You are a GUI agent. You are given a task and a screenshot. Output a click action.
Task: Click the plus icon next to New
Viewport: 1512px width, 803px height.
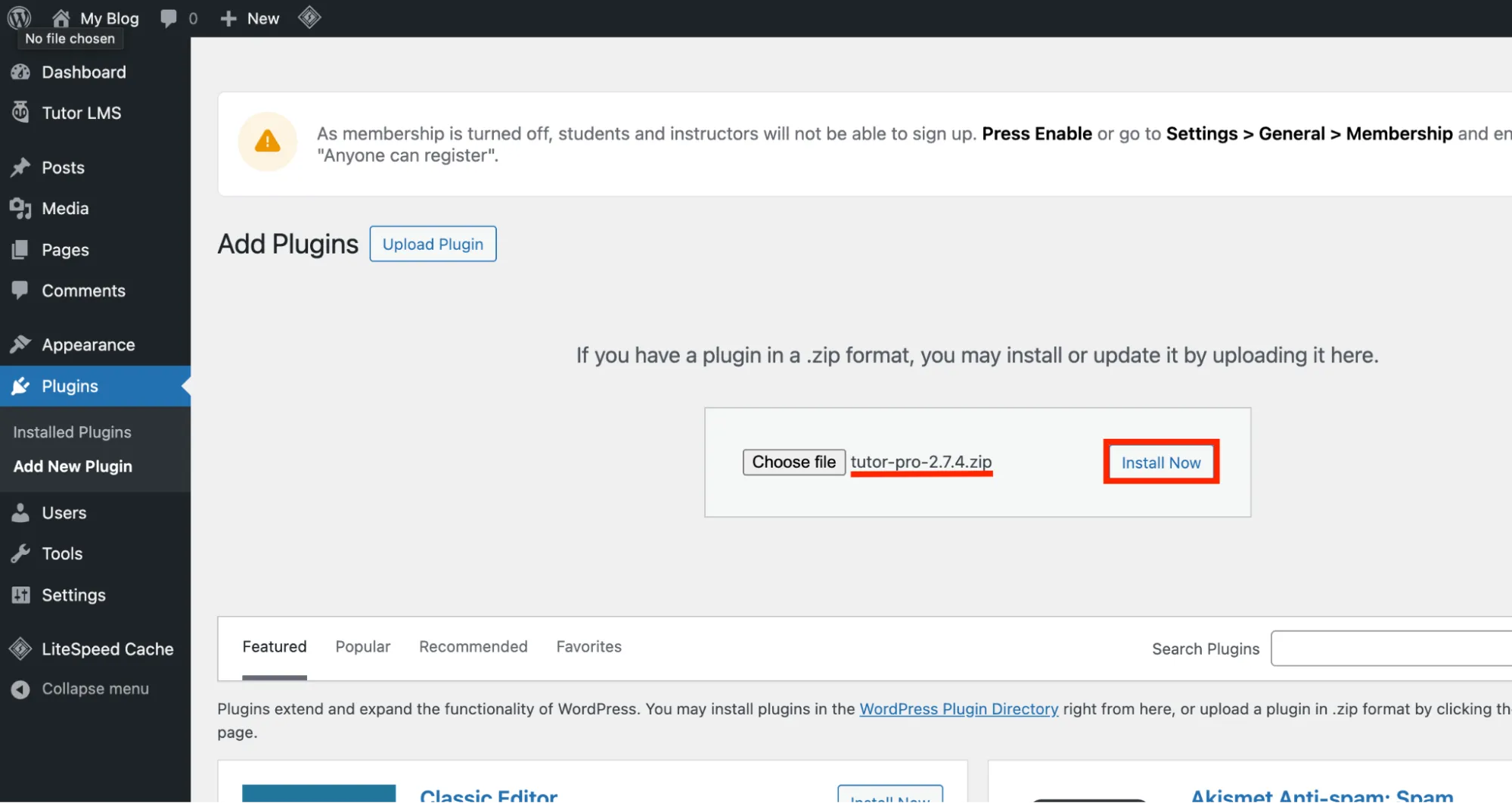click(x=228, y=18)
